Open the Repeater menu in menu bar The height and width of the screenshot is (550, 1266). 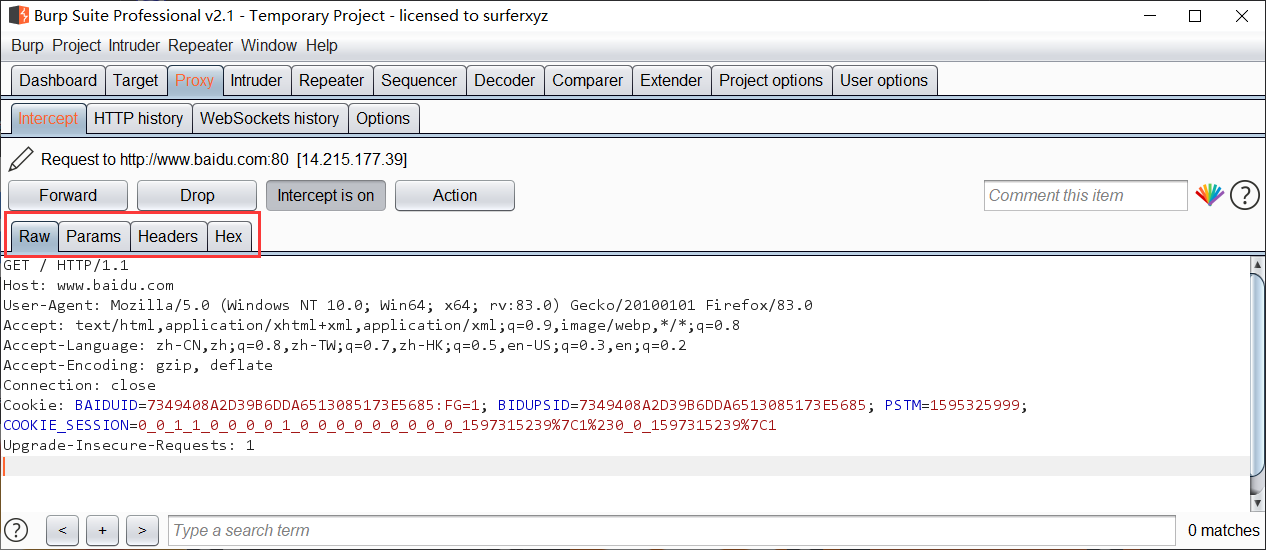pyautogui.click(x=200, y=46)
